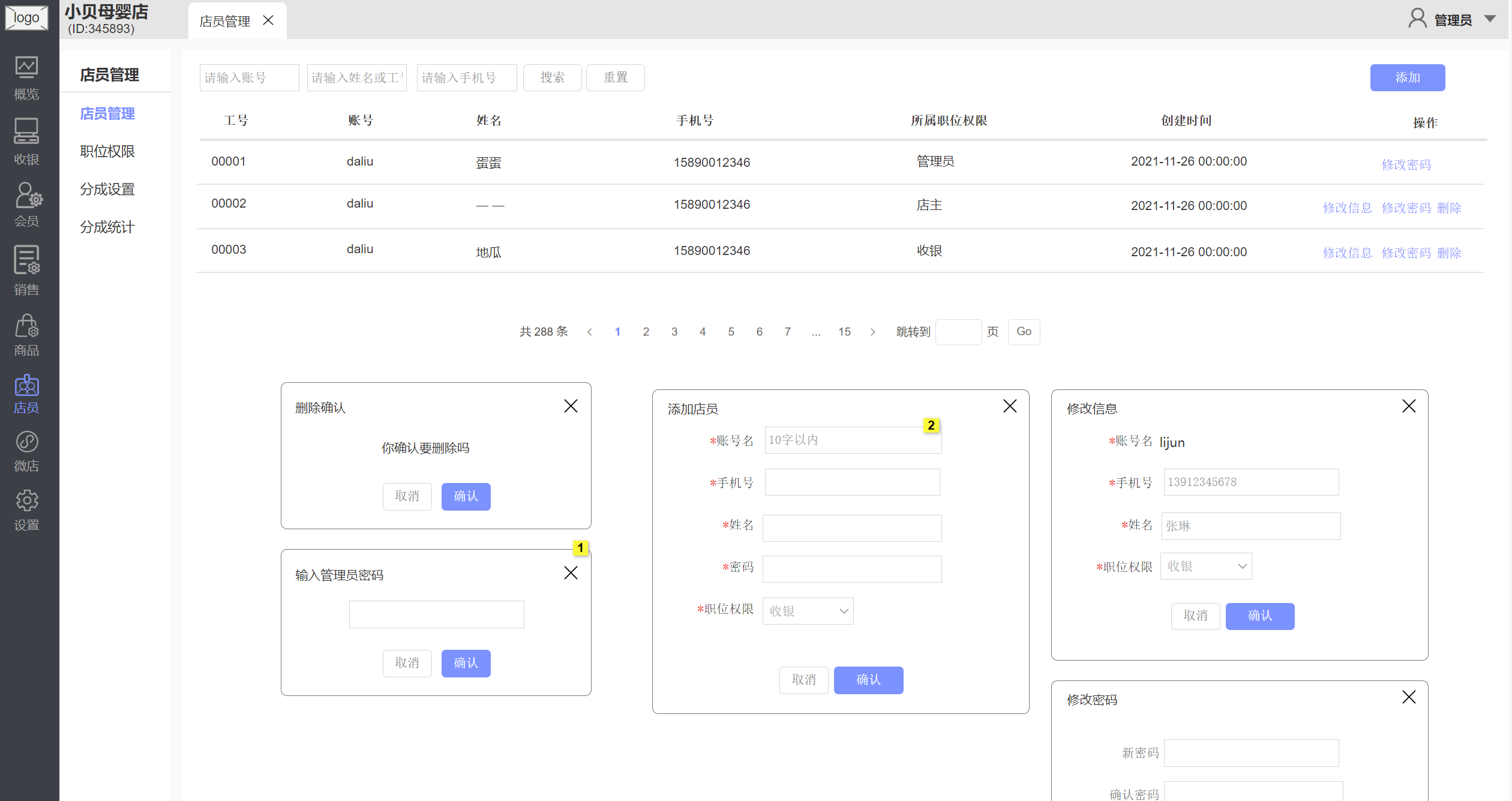Open 分成设置 in the side submenu

click(x=107, y=189)
